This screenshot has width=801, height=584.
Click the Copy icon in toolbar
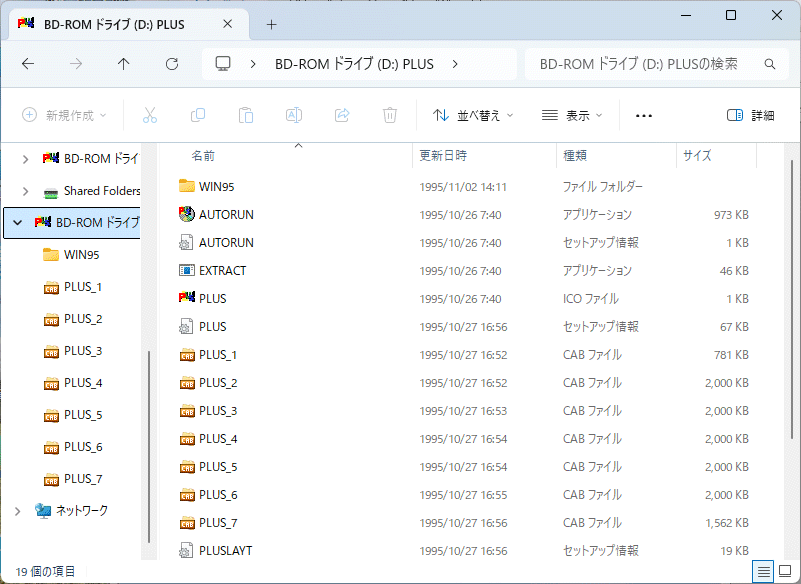point(198,115)
